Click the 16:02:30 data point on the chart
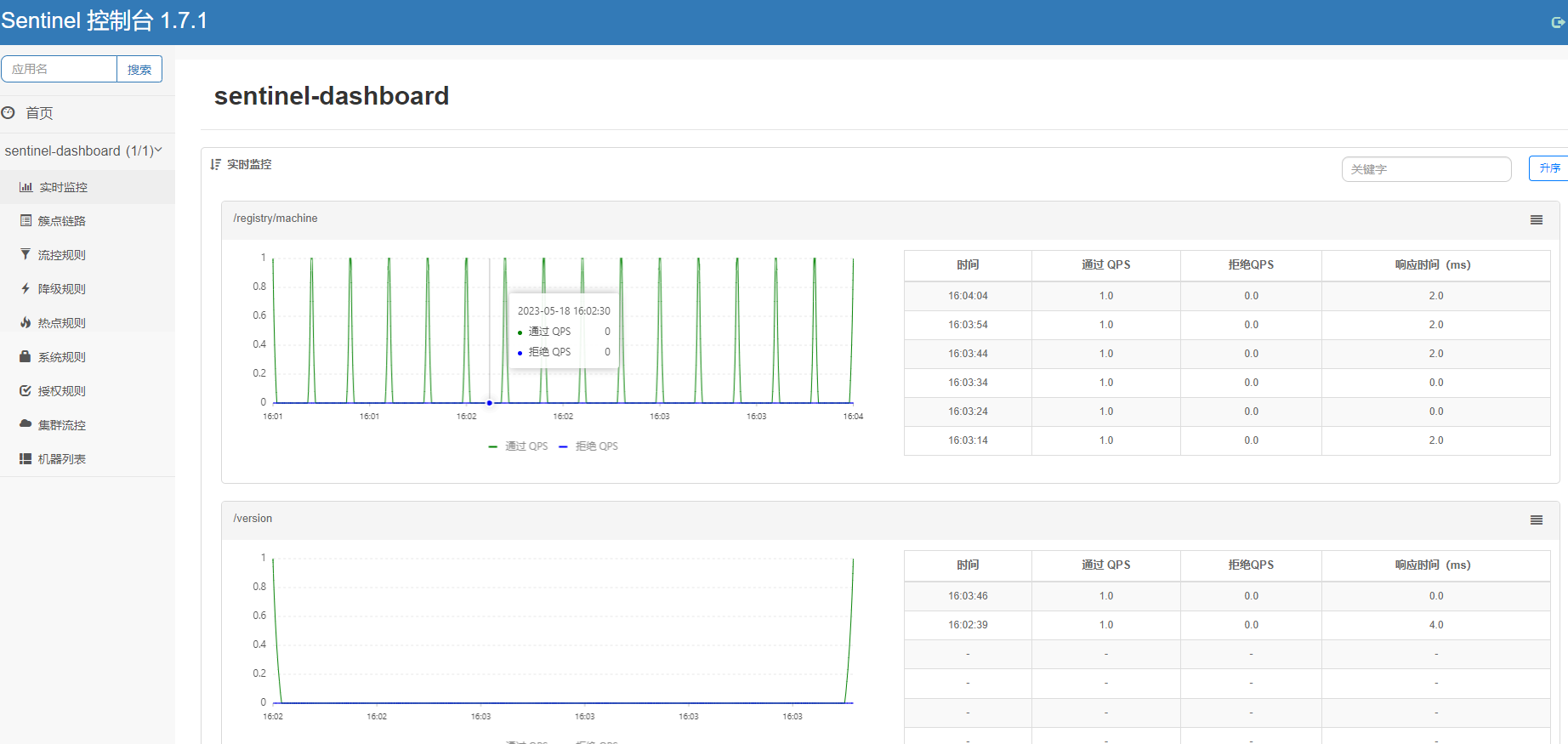This screenshot has width=1568, height=744. 490,403
